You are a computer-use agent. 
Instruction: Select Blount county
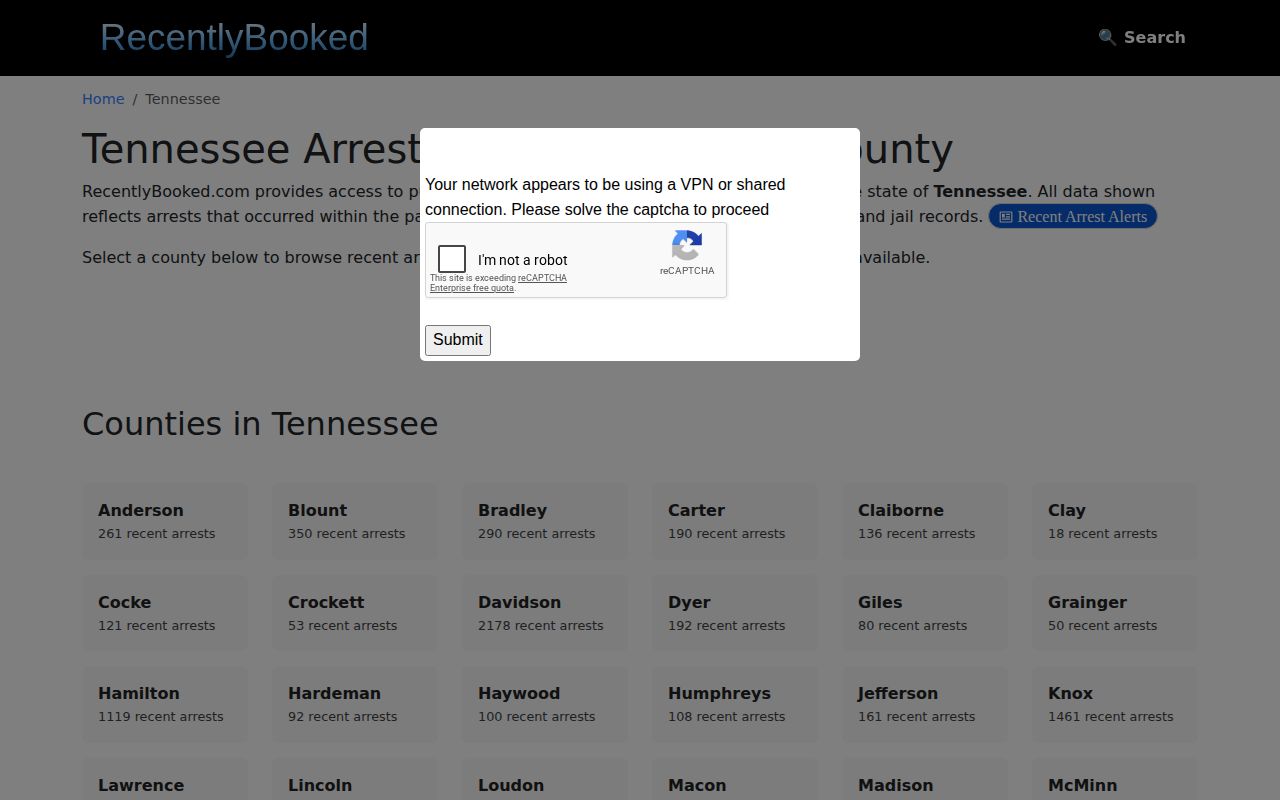tap(355, 521)
